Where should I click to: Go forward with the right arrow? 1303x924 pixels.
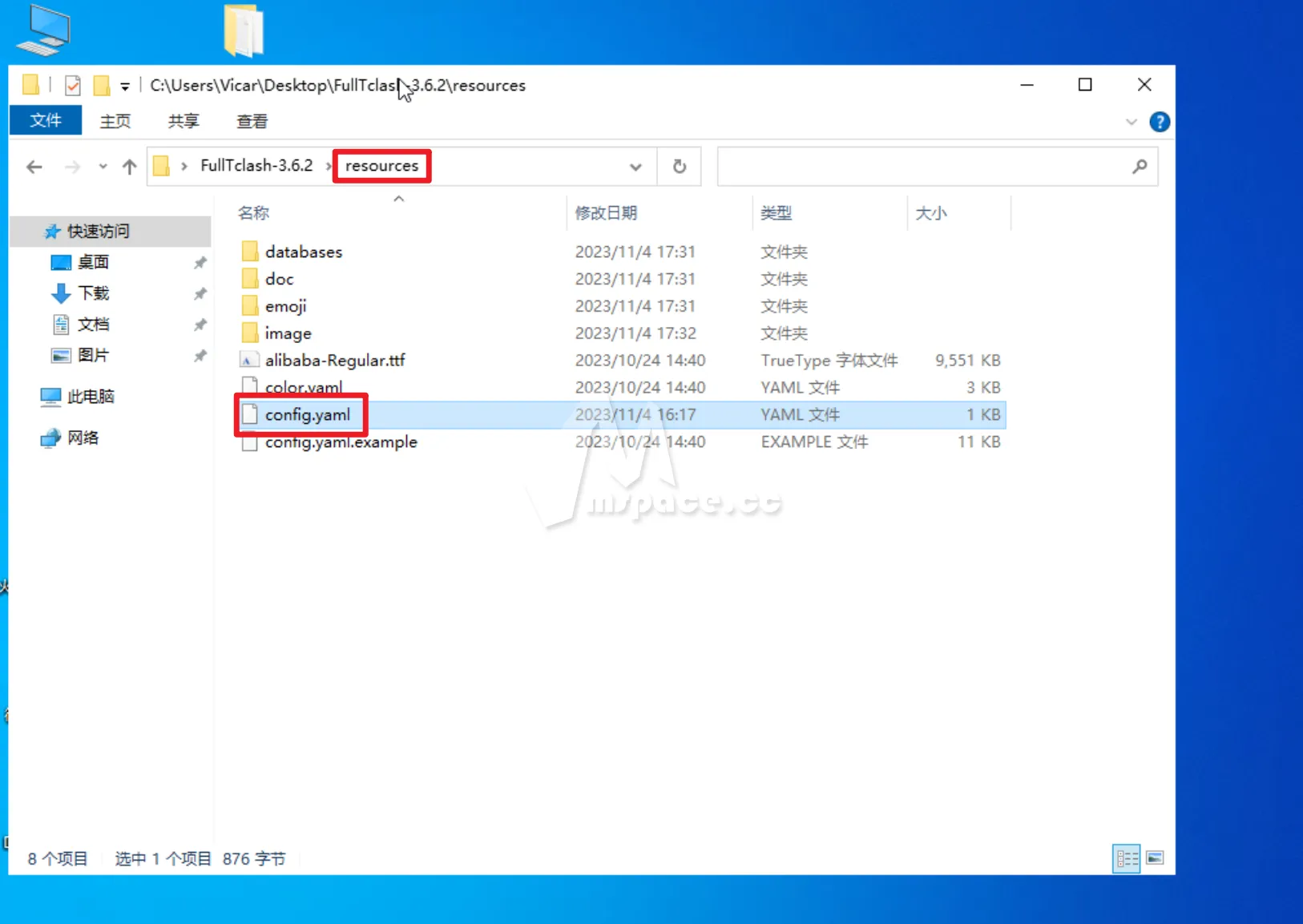[x=72, y=167]
